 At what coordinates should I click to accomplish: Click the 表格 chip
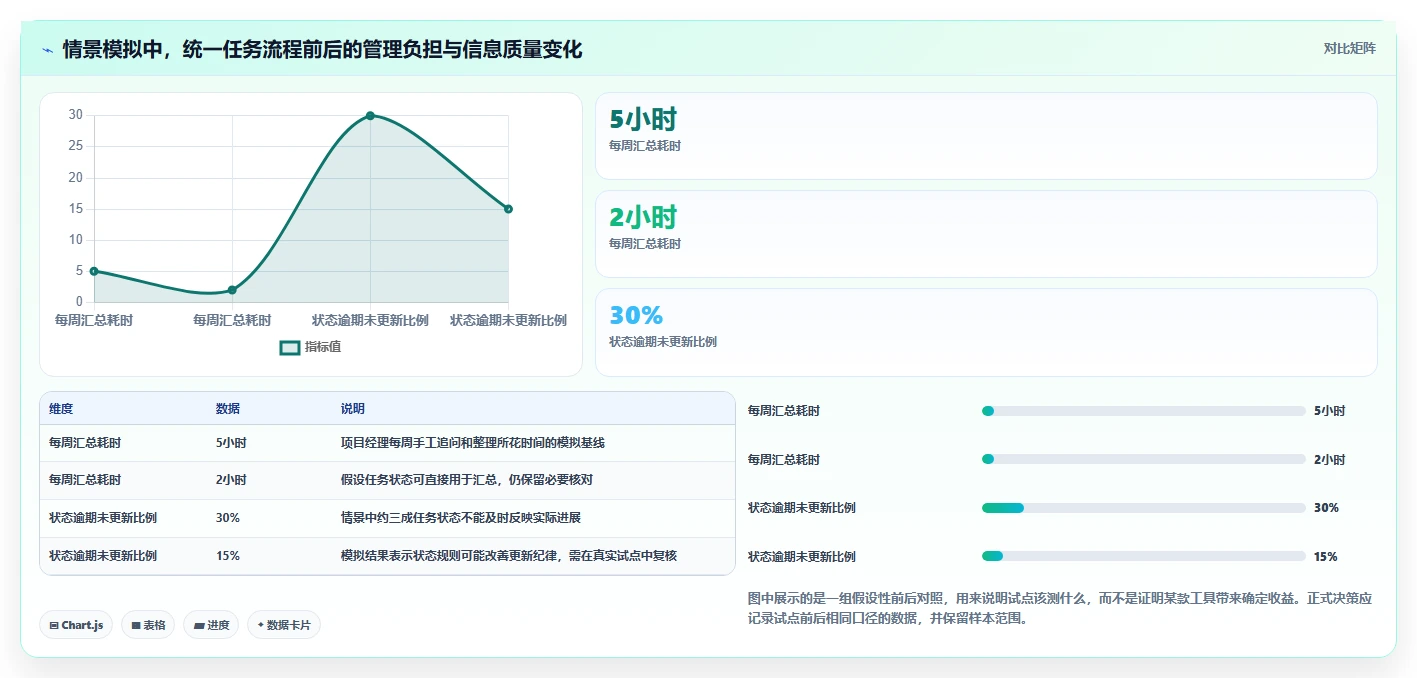148,625
